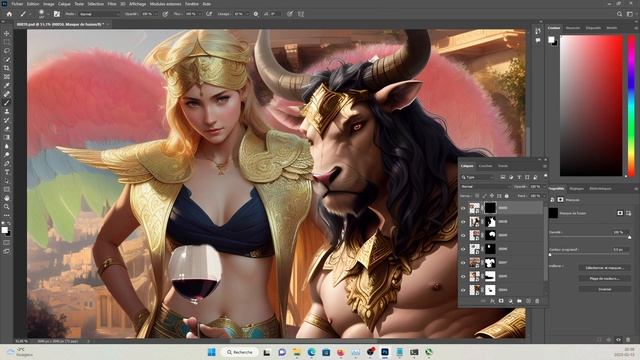Screen dimensions: 640x360
Task: Open the symmetry paint options icon
Action: click(301, 14)
